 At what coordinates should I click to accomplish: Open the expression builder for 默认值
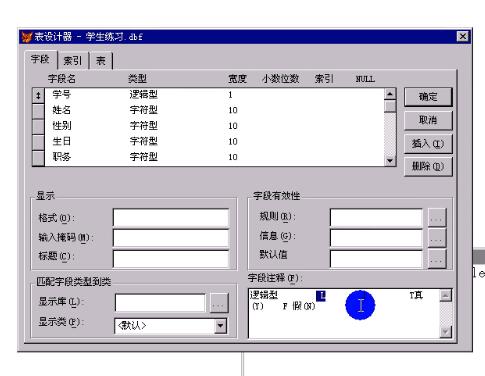436,258
